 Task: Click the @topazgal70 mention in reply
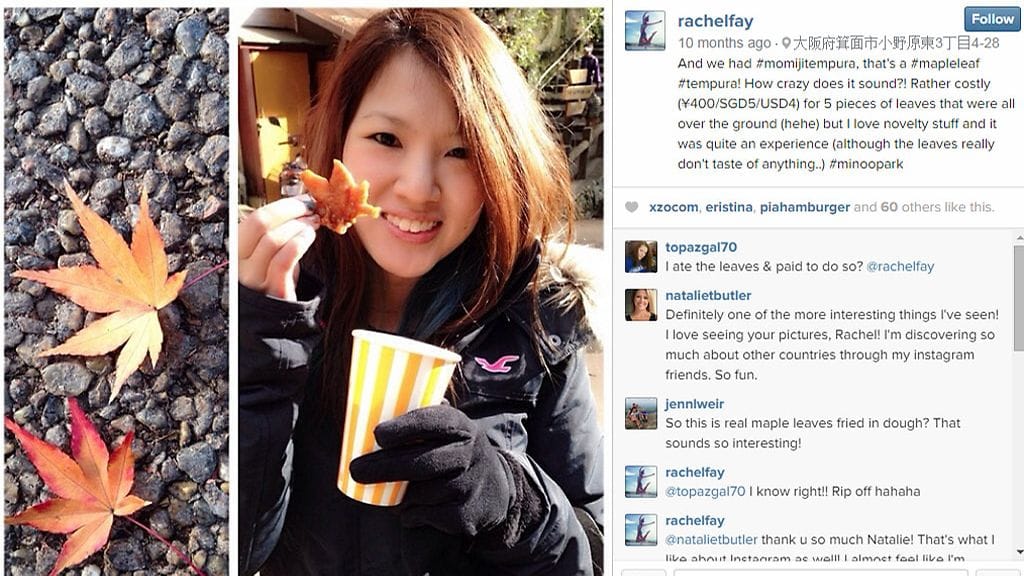pyautogui.click(x=705, y=491)
